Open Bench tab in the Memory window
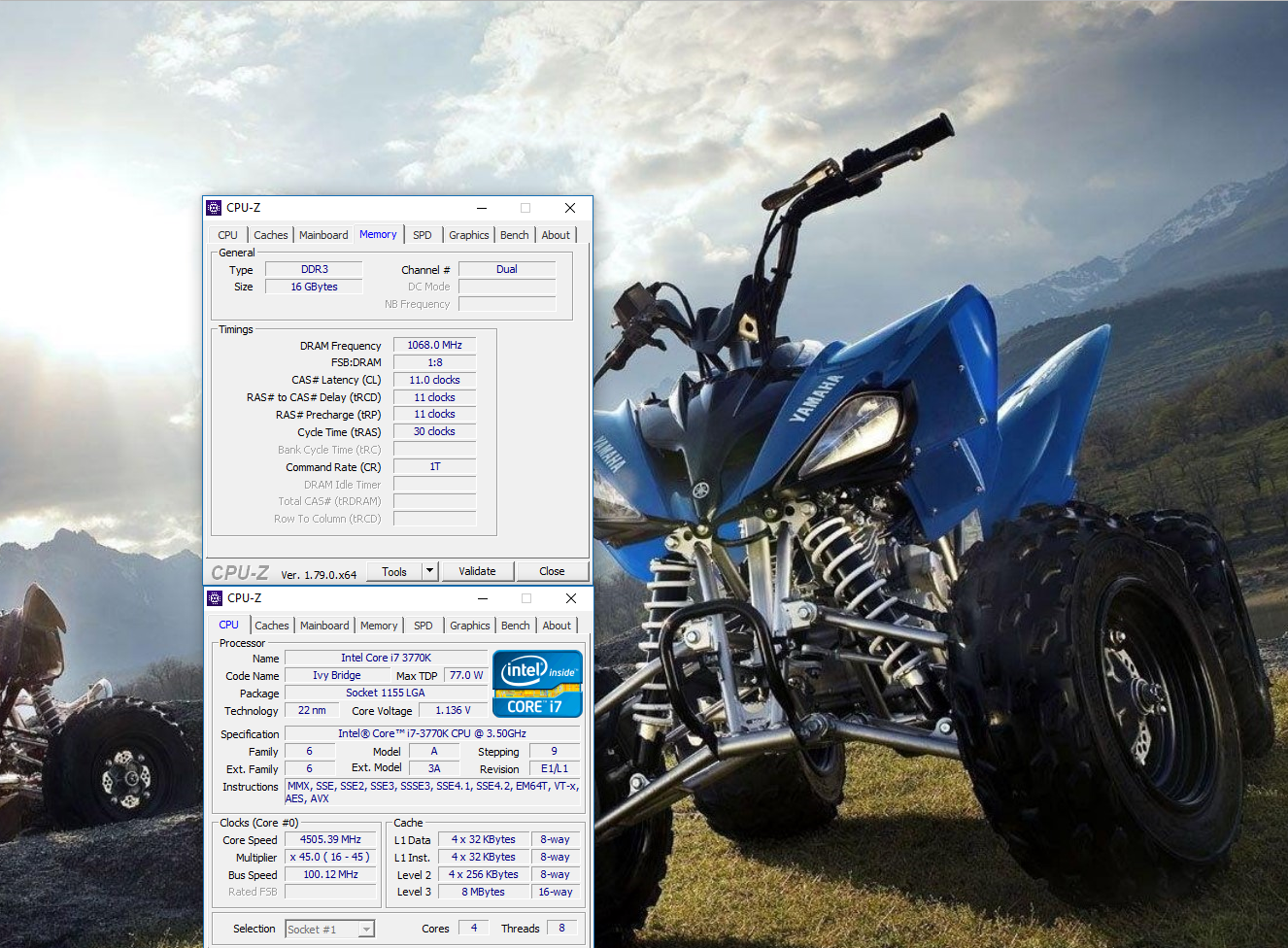The image size is (1288, 948). click(x=515, y=235)
